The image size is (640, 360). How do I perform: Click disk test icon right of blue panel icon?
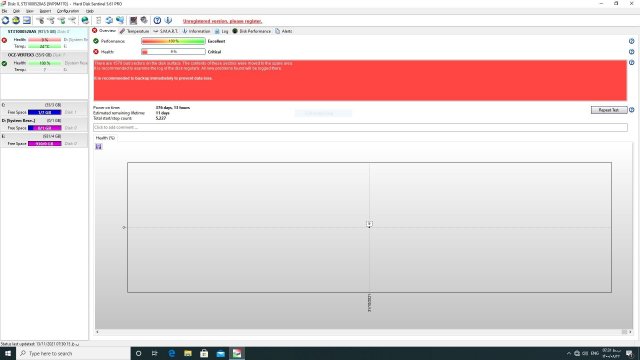(40, 20)
